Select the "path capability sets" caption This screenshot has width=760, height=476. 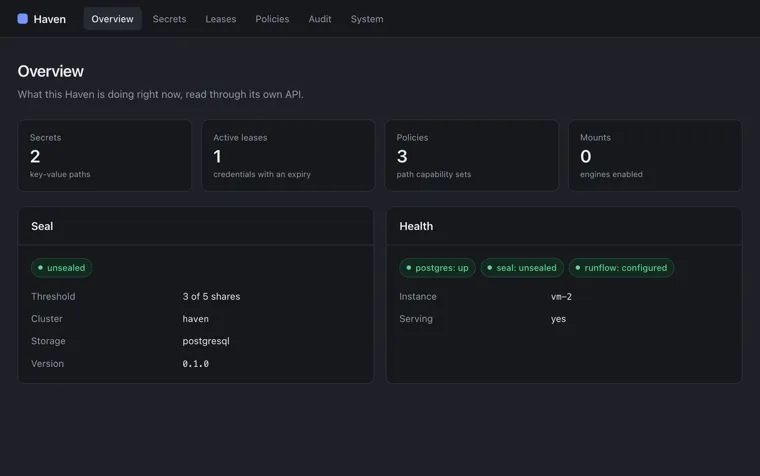click(x=434, y=174)
